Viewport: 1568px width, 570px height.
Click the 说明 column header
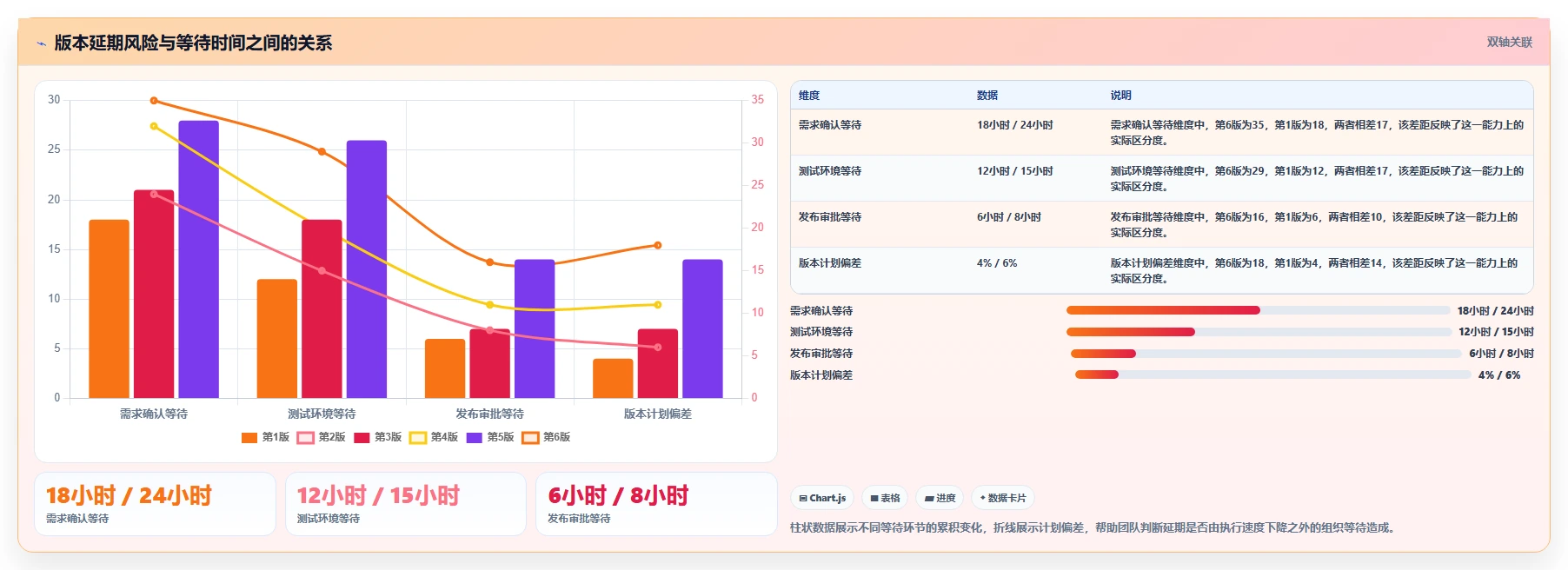click(1120, 96)
